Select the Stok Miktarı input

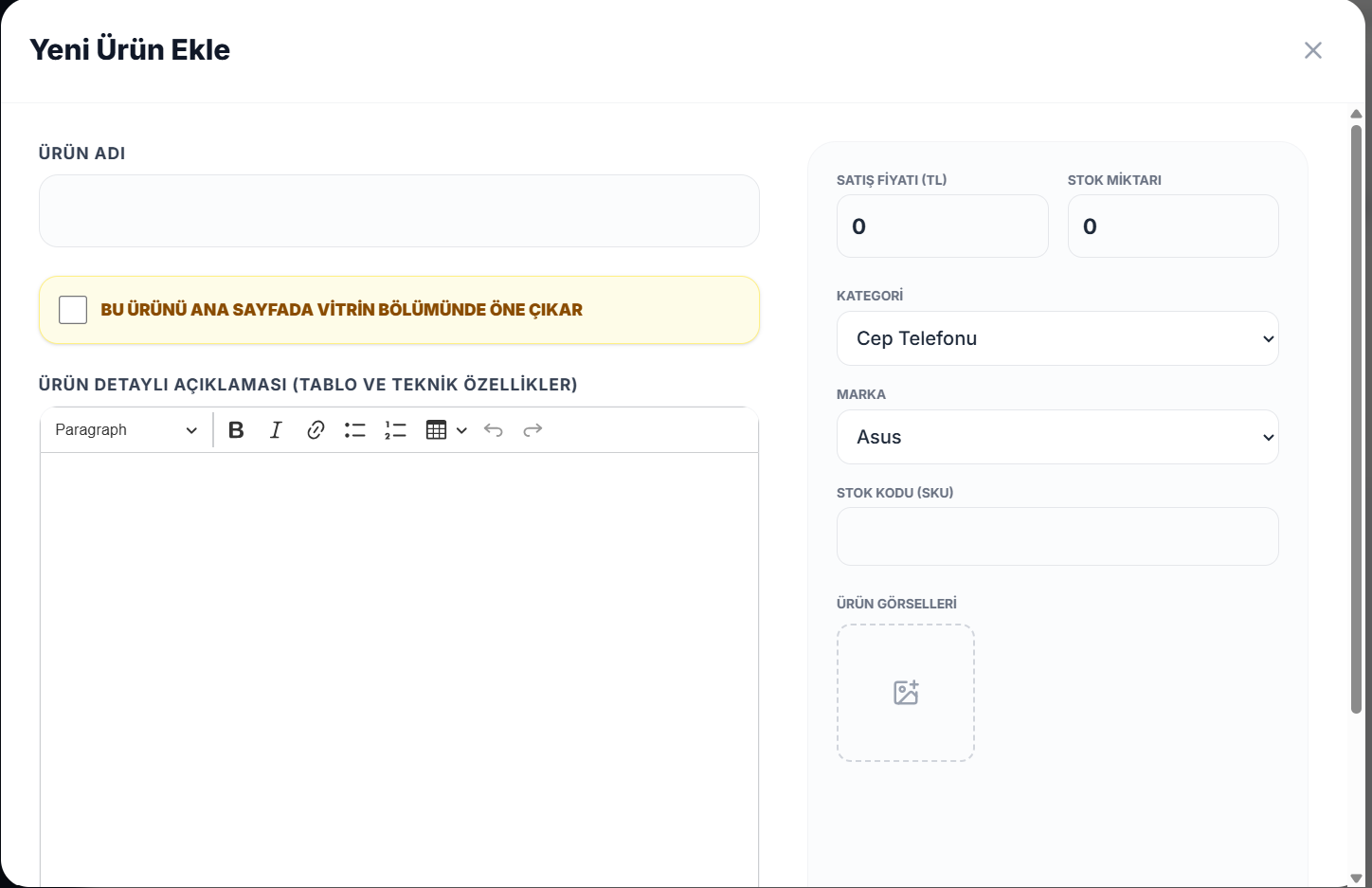tap(1173, 227)
